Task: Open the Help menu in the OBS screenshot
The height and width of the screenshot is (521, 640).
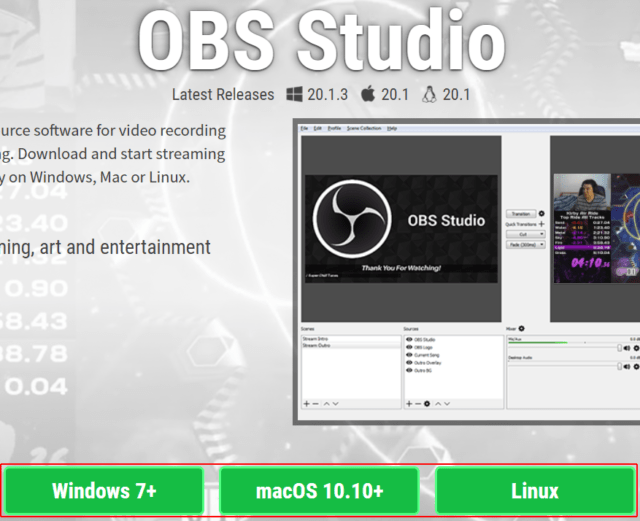Action: tap(392, 128)
